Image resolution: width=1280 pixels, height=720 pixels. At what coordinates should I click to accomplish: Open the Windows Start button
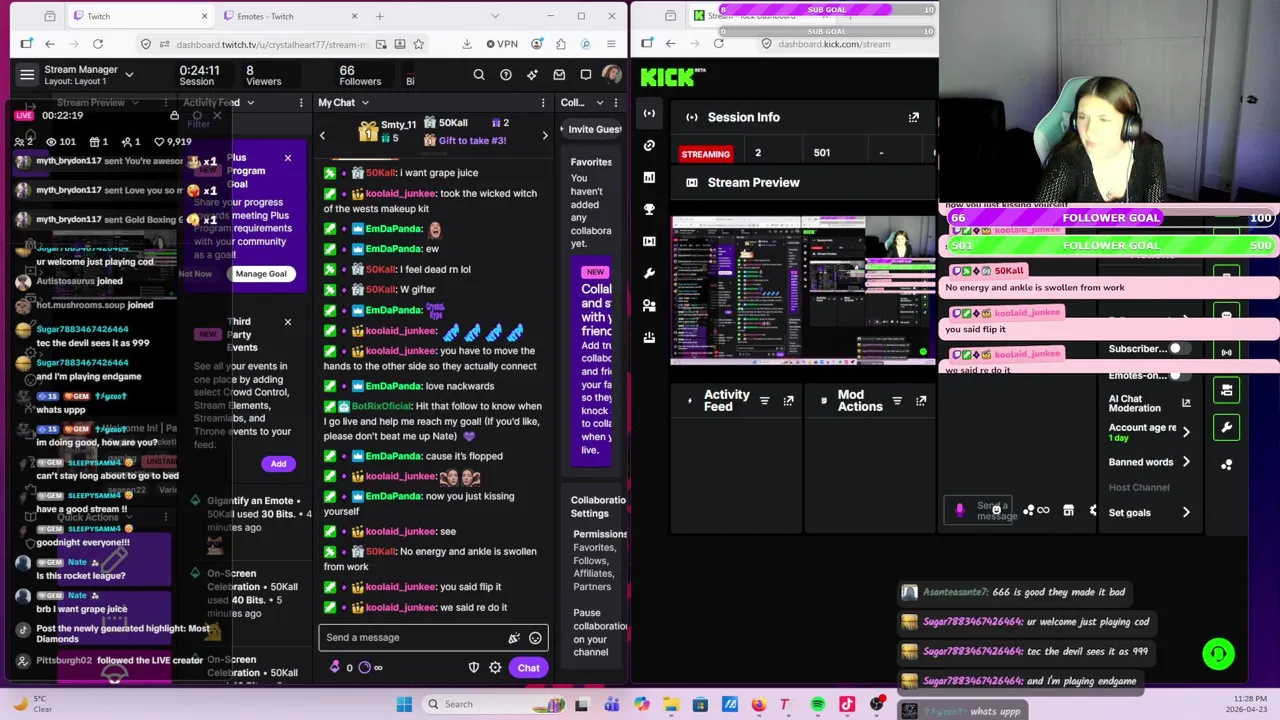click(x=404, y=704)
